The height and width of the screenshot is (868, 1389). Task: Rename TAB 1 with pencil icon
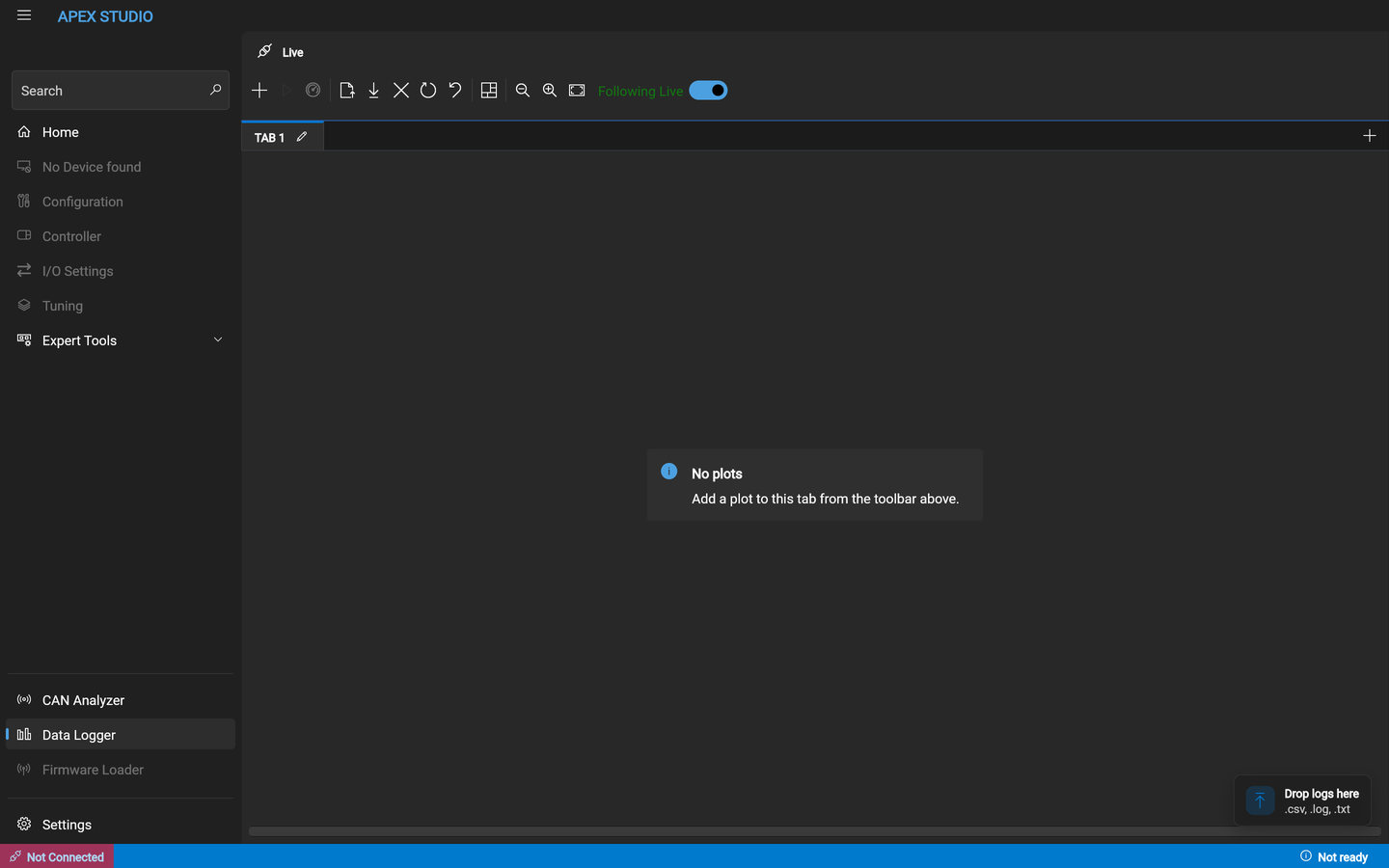(302, 136)
